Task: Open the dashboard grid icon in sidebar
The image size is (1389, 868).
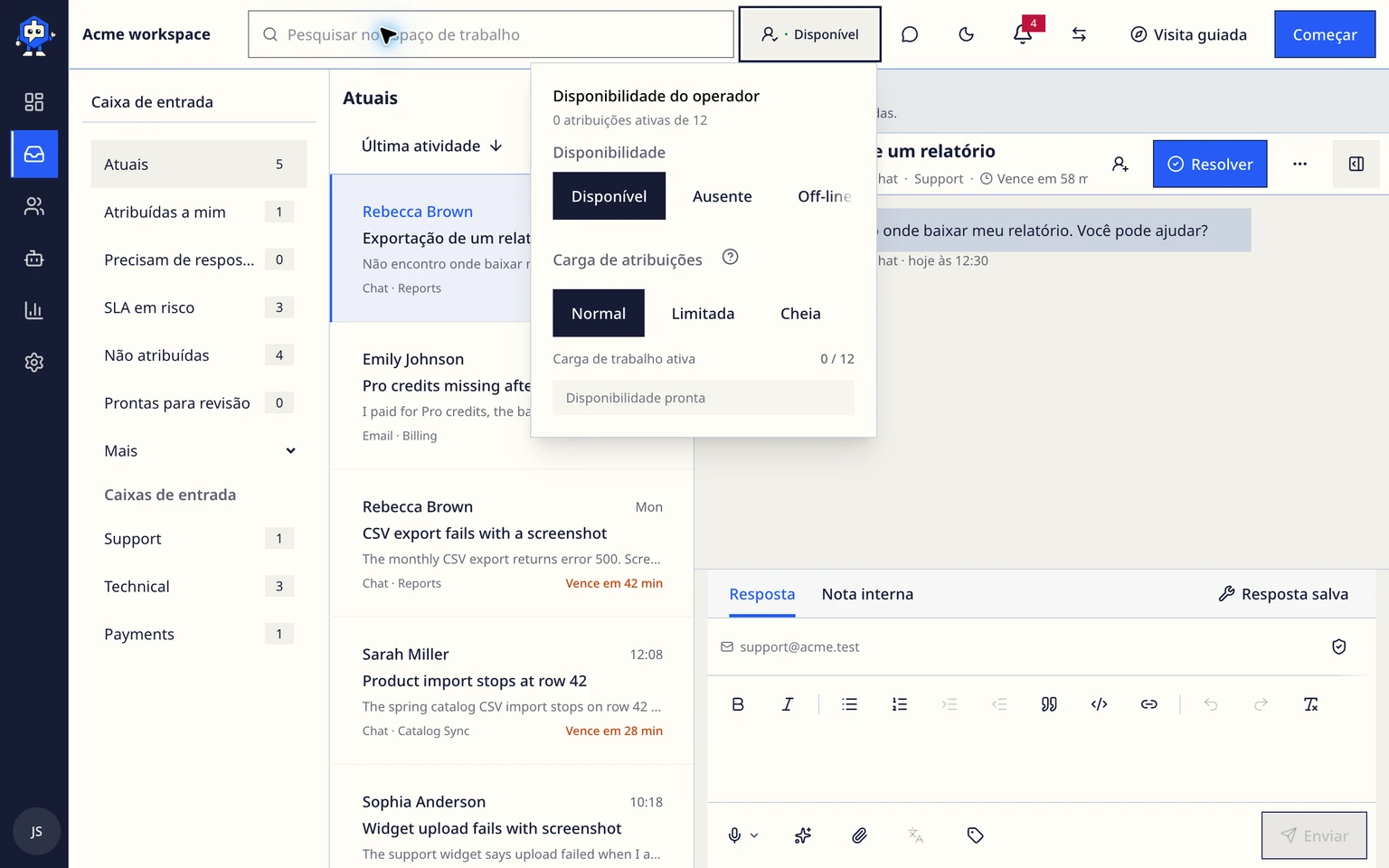Action: [34, 102]
